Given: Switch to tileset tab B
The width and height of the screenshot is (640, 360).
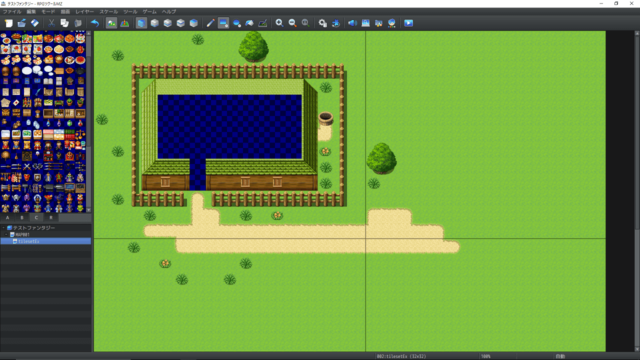Looking at the screenshot, I should pyautogui.click(x=22, y=218).
